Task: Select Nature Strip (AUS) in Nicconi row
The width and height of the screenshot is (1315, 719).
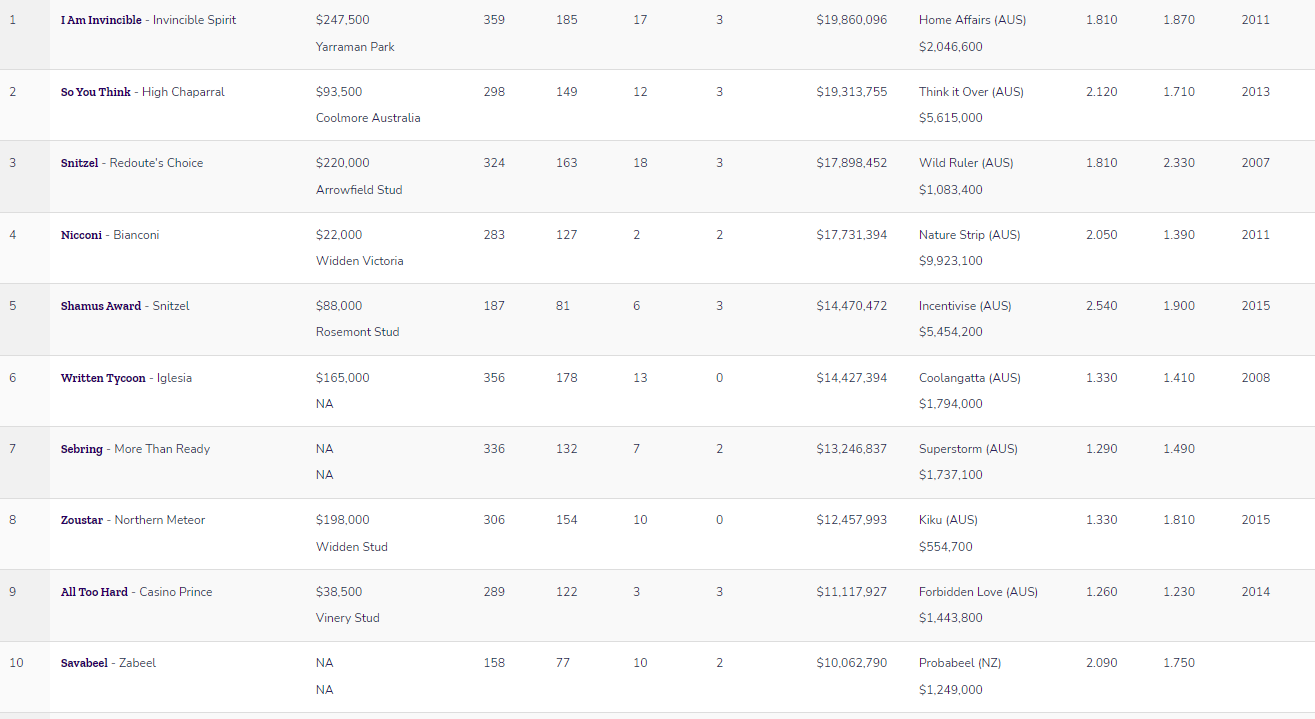Action: pos(969,235)
